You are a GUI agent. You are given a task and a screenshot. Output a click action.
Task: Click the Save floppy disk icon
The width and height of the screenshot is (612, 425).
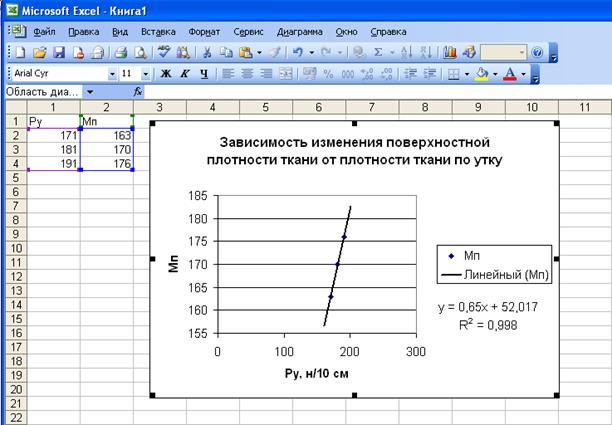(57, 51)
